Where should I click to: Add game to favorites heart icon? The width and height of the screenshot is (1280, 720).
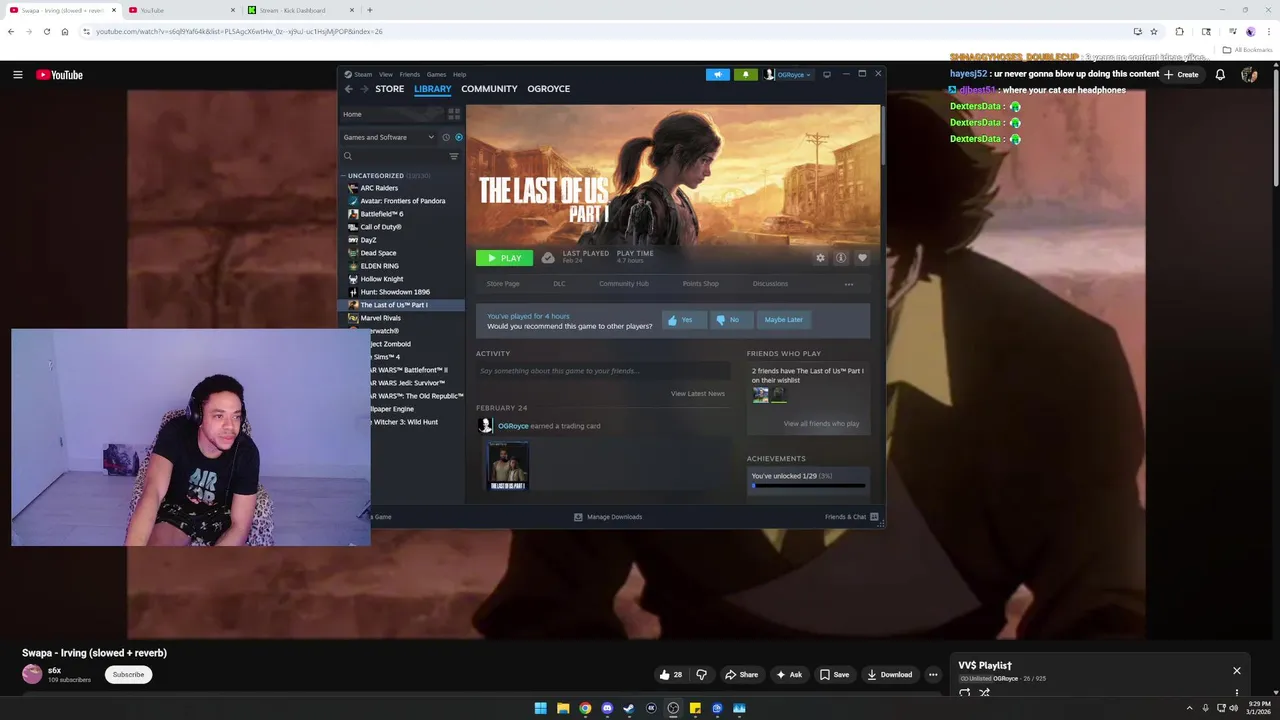(x=862, y=258)
